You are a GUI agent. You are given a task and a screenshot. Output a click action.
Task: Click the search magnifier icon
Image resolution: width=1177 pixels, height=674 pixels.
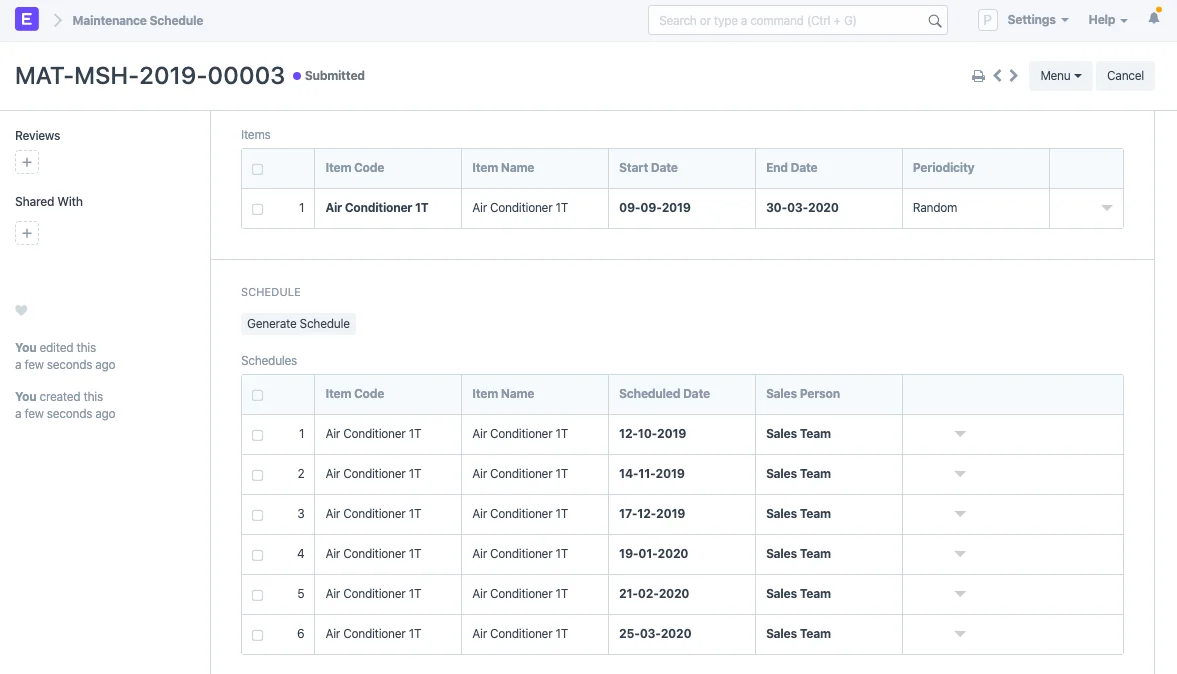point(934,21)
